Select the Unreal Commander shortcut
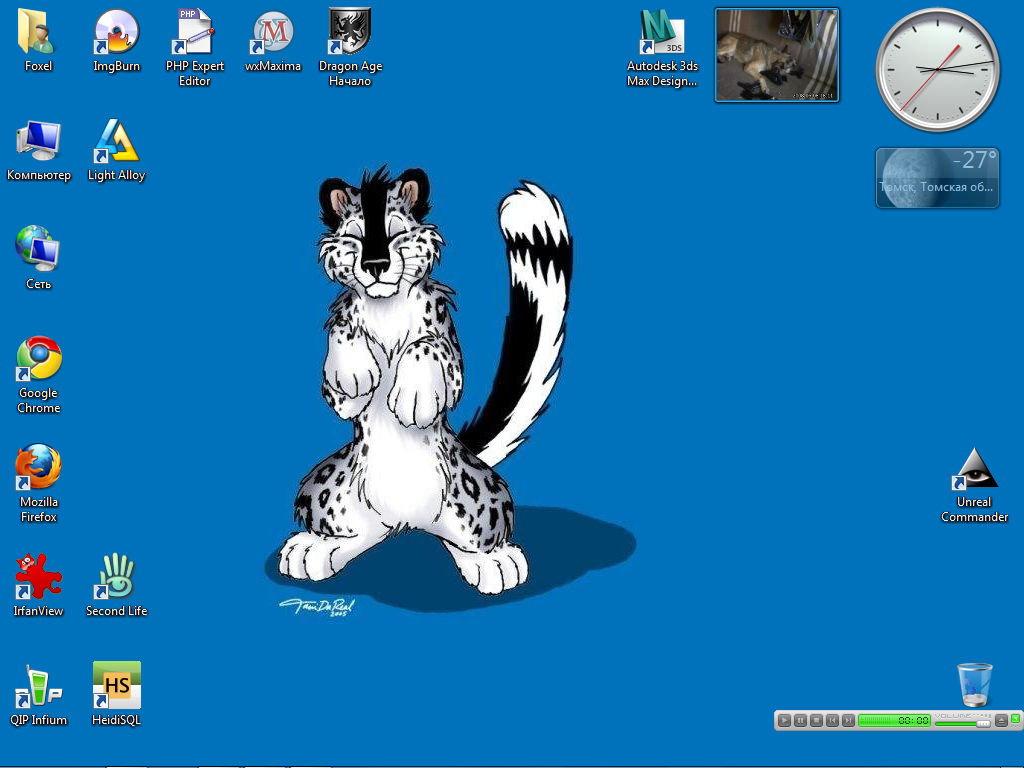 click(974, 469)
